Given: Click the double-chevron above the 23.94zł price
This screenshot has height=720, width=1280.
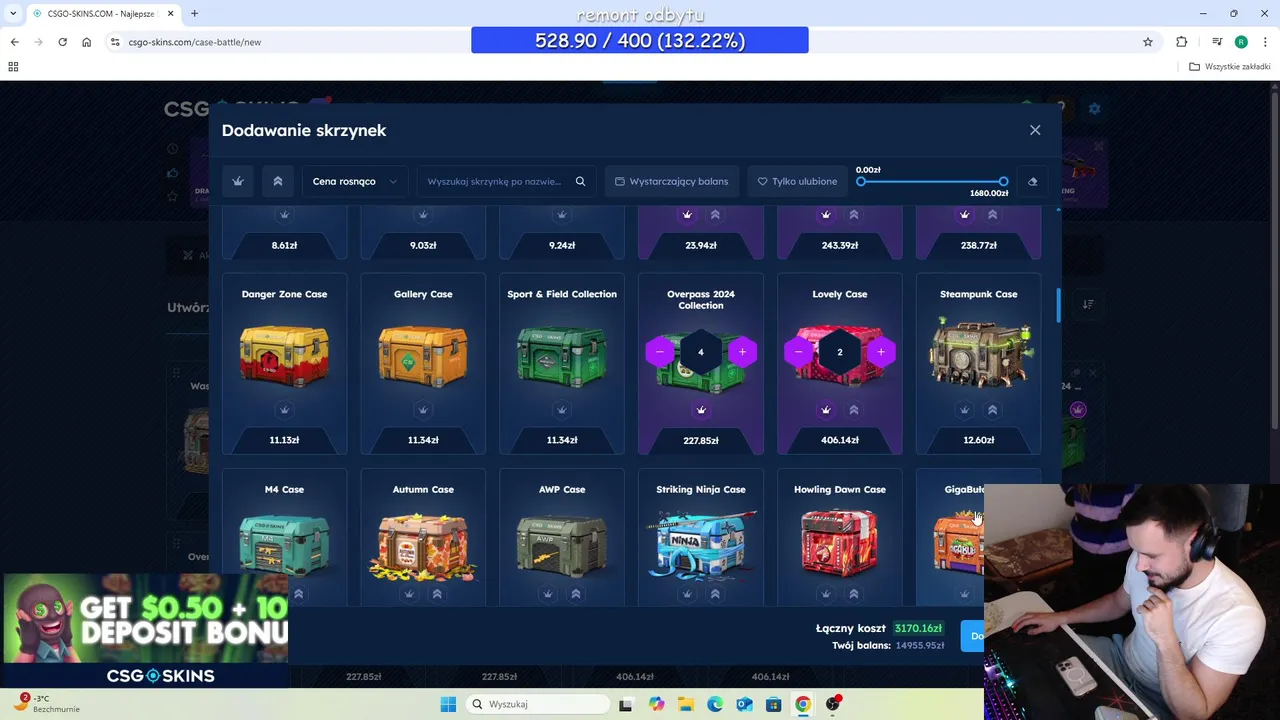Looking at the screenshot, I should tap(715, 215).
